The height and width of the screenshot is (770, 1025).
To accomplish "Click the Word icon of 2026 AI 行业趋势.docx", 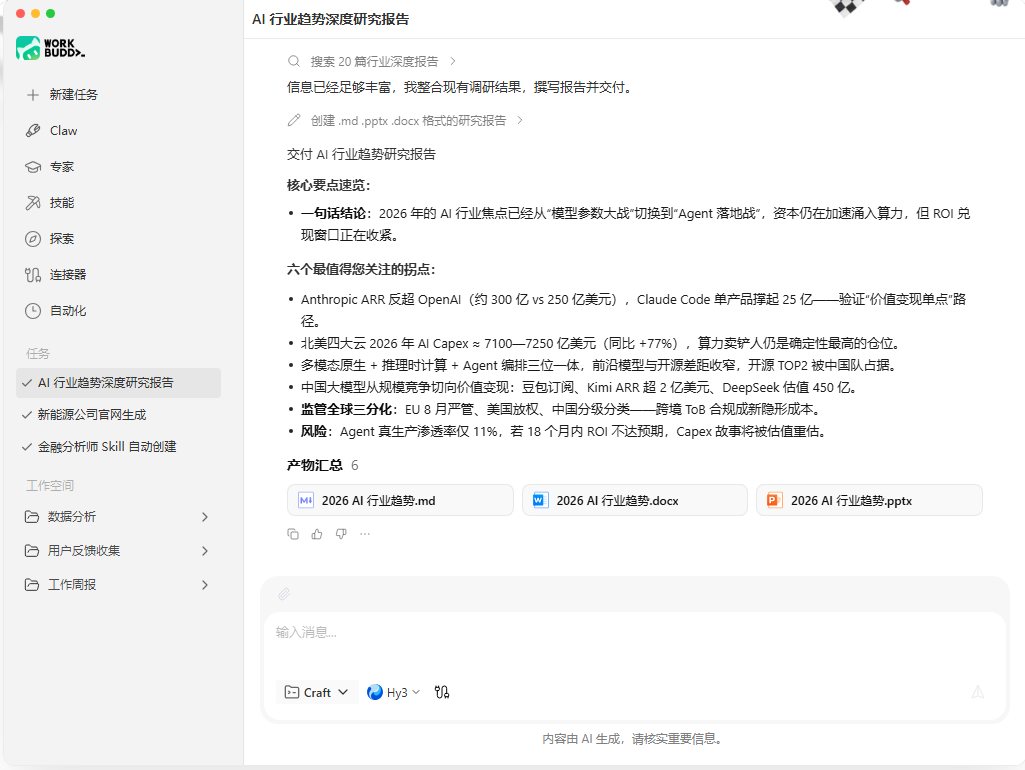I will (540, 500).
